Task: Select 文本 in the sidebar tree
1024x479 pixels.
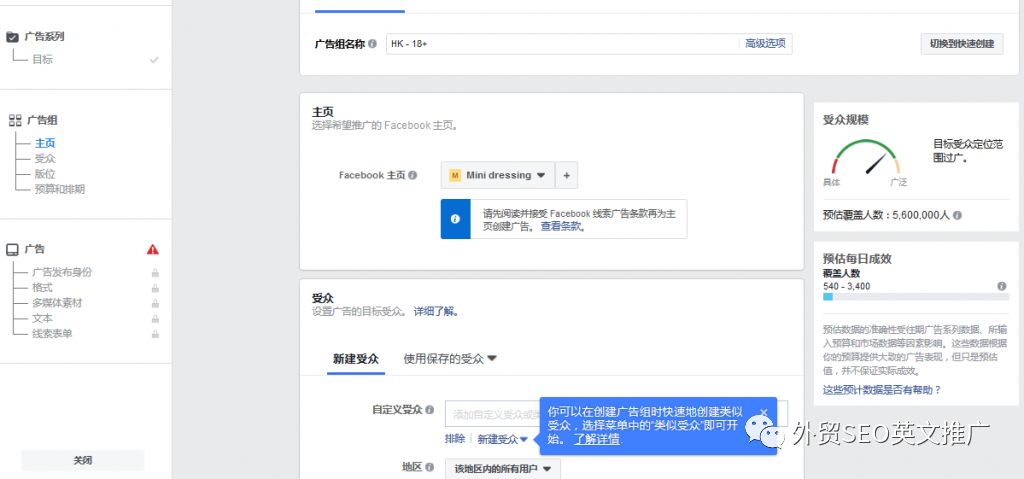Action: (42, 318)
